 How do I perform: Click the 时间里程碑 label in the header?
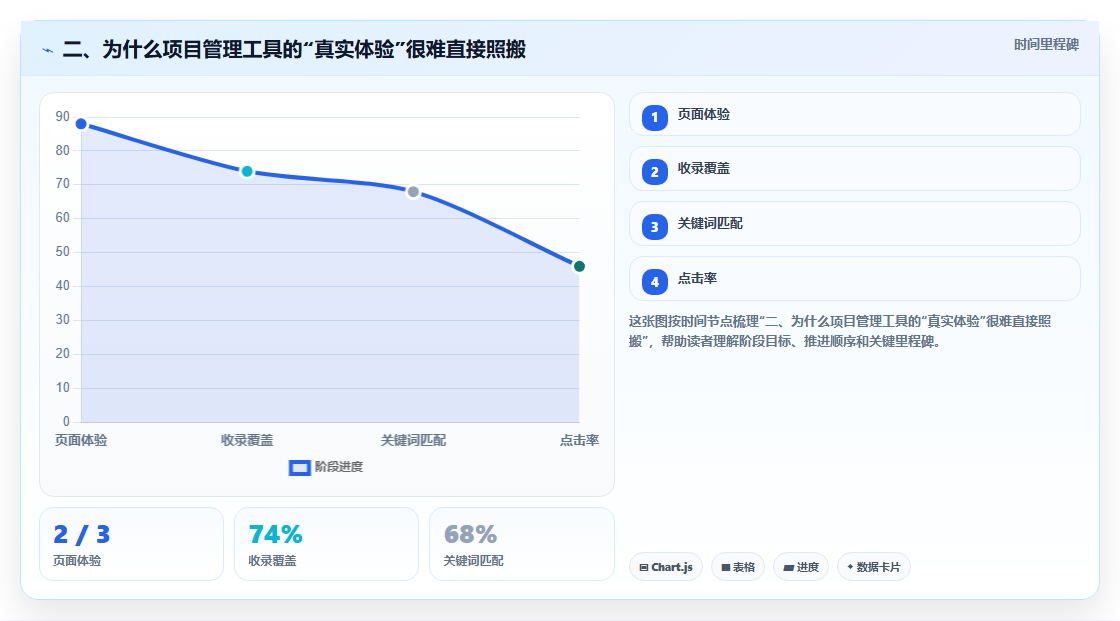[x=1046, y=44]
